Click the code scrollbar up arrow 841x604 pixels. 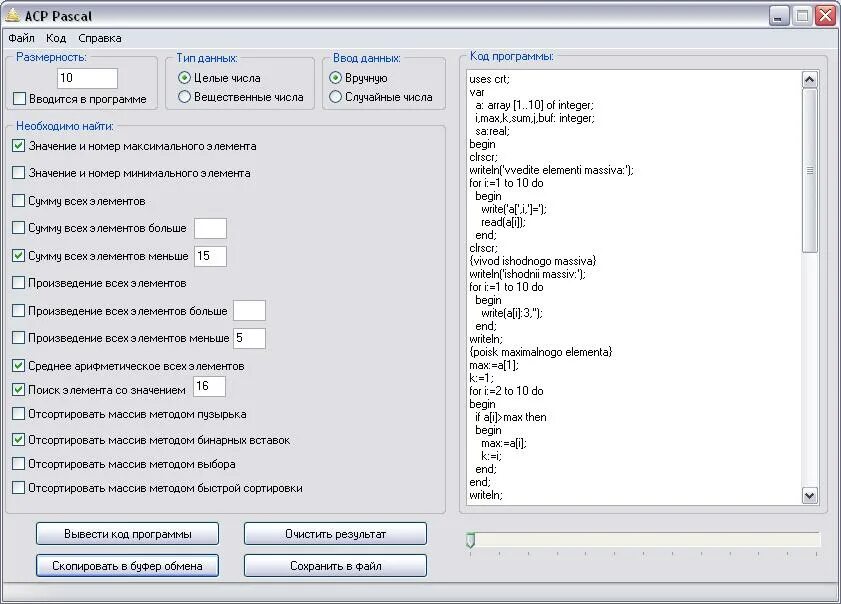tap(810, 79)
